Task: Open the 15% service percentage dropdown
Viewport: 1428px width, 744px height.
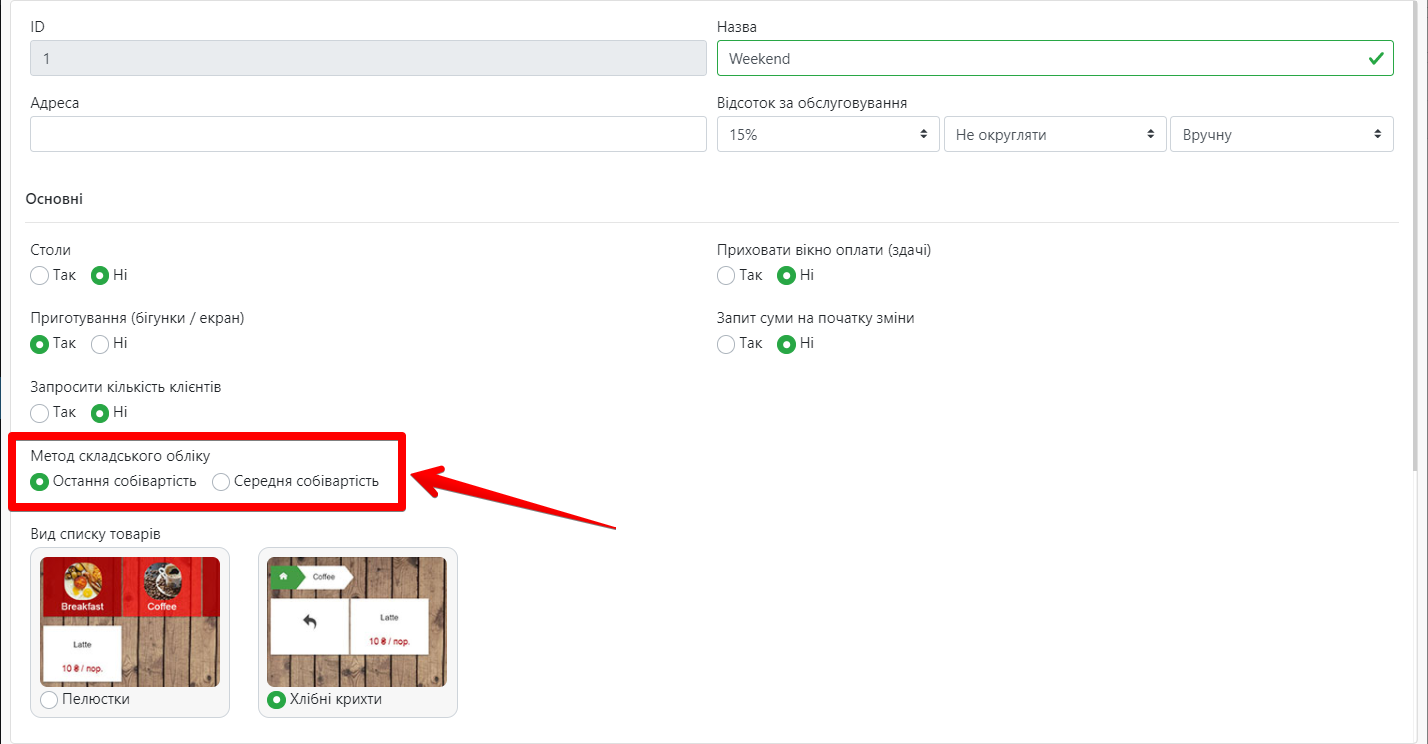Action: tap(828, 134)
